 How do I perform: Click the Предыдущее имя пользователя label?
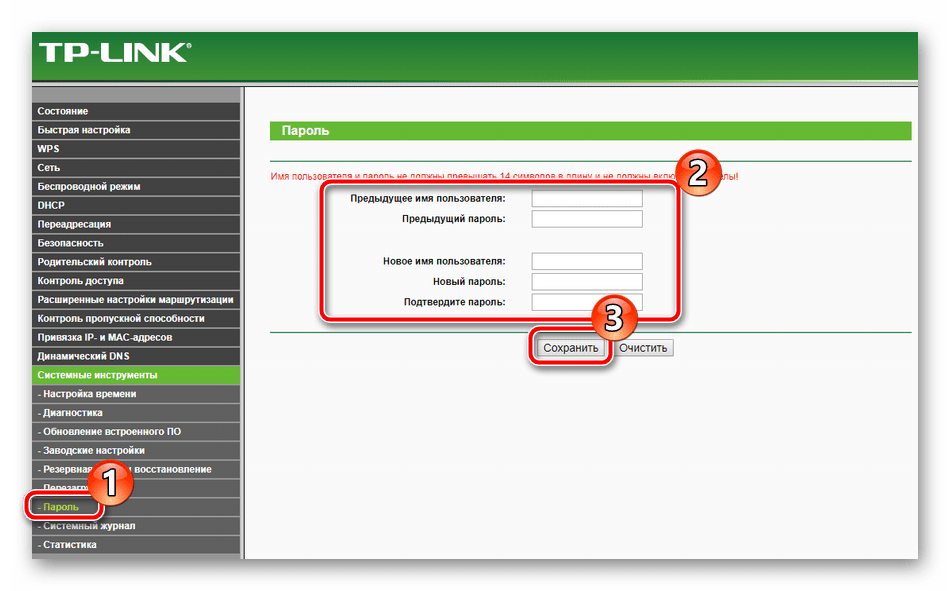(x=428, y=198)
